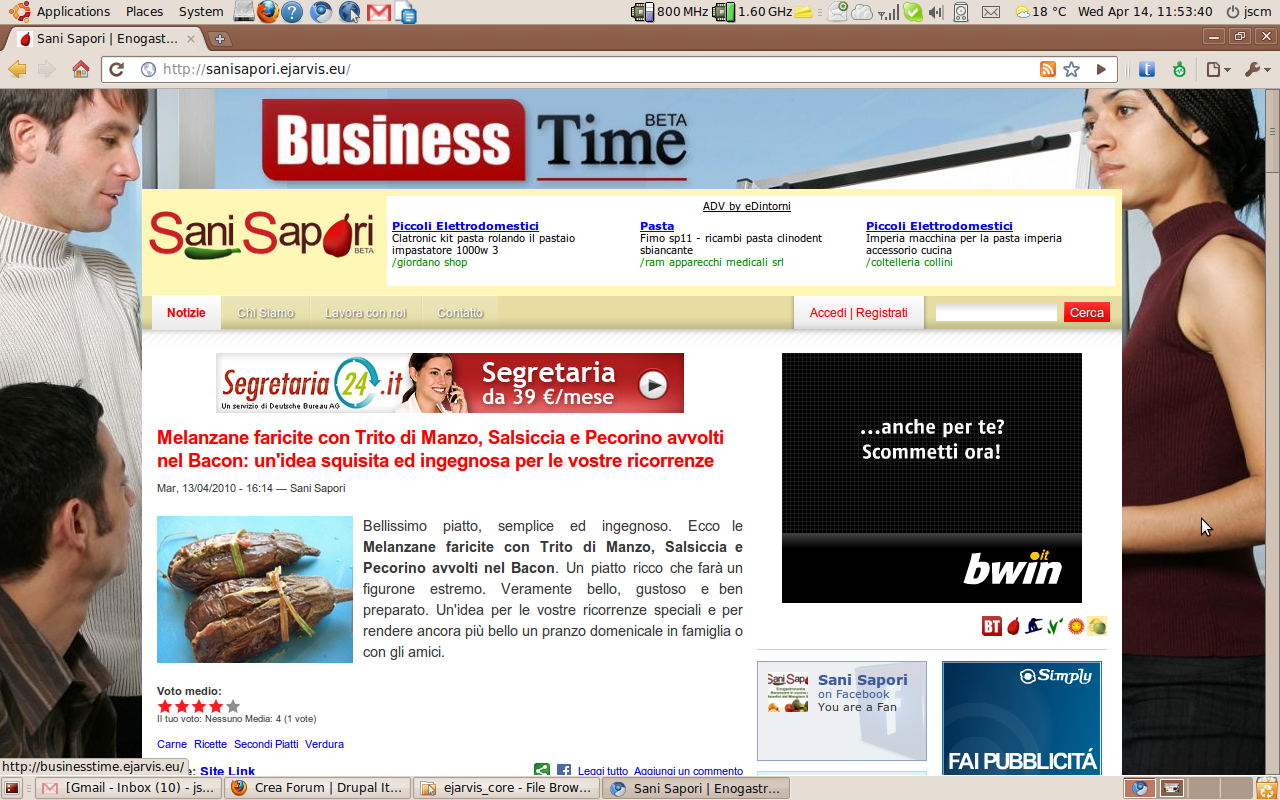Select the Chi Siamo navigation tab
The width and height of the screenshot is (1280, 800).
(x=266, y=313)
